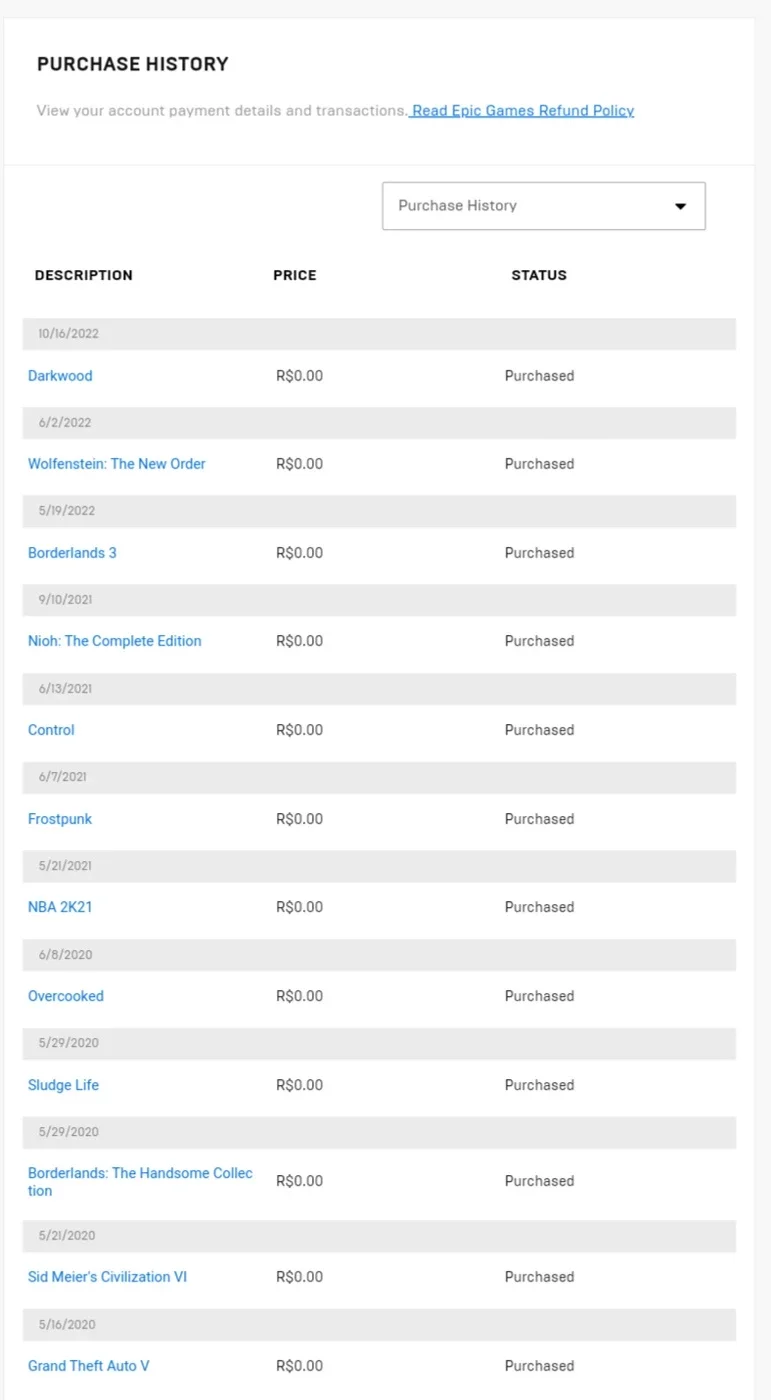The height and width of the screenshot is (1400, 771).
Task: Select Wolfenstein: The New Order link
Action: pyautogui.click(x=117, y=464)
